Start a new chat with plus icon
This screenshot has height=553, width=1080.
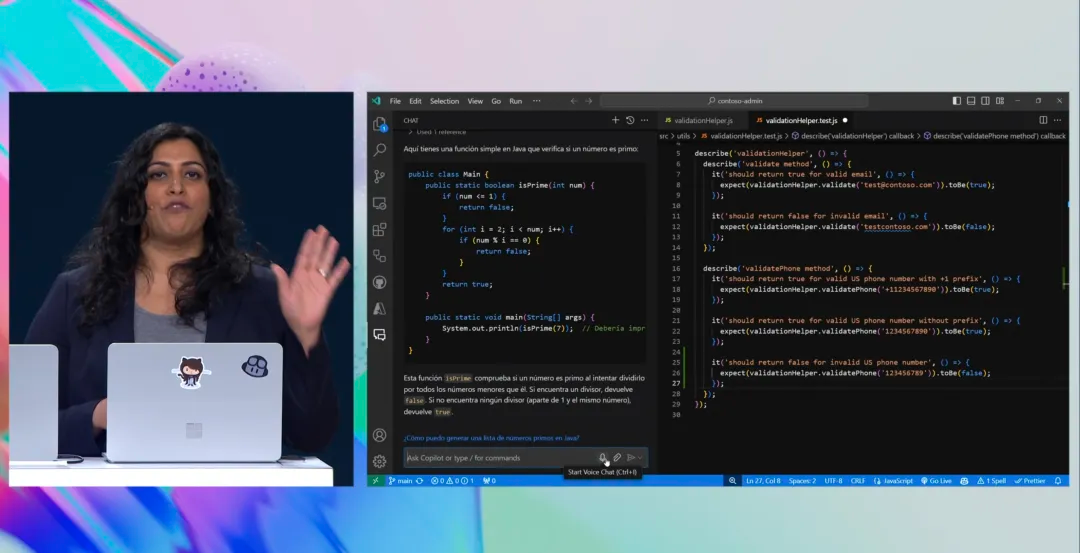click(x=615, y=120)
